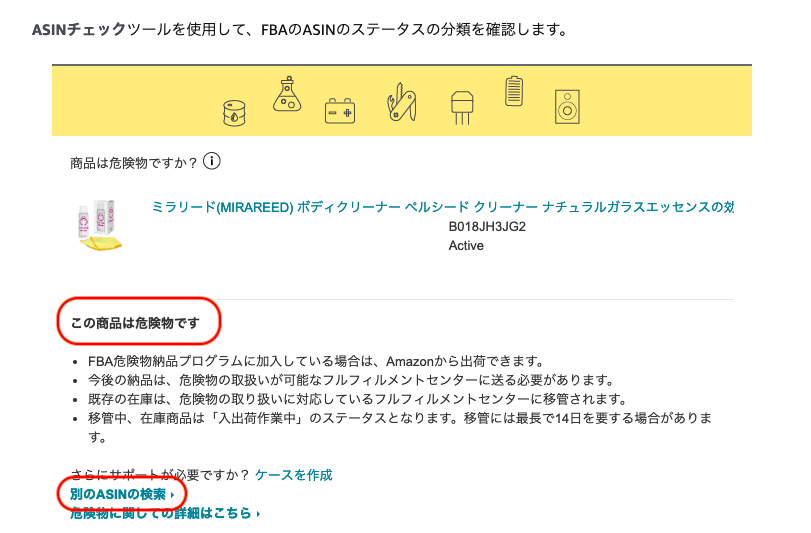811x533 pixels.
Task: Open the ミラリード(MIRAREED) product title link
Action: click(442, 207)
